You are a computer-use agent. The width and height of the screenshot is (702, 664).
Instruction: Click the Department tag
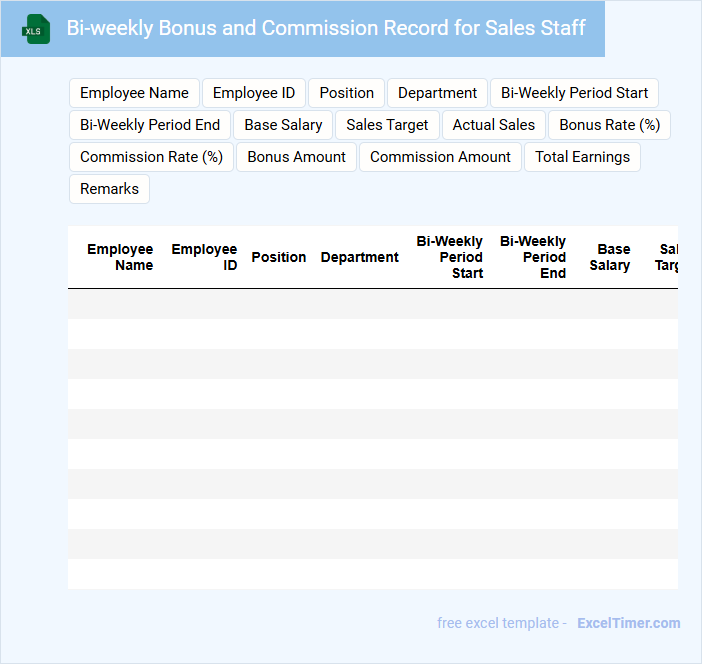pyautogui.click(x=437, y=93)
